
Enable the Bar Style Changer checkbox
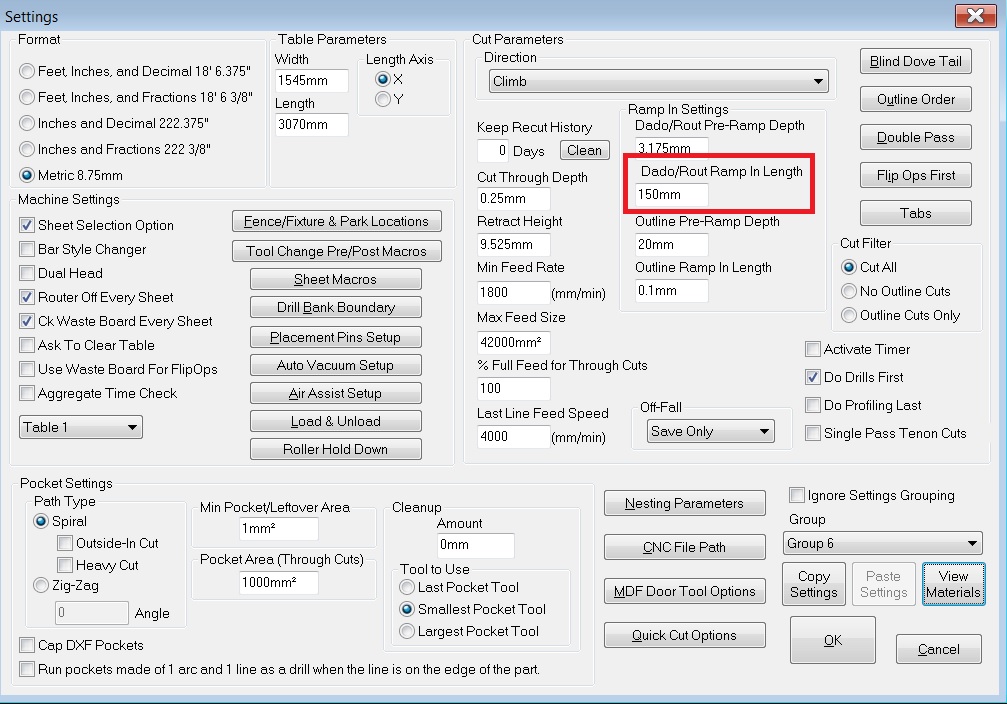27,249
